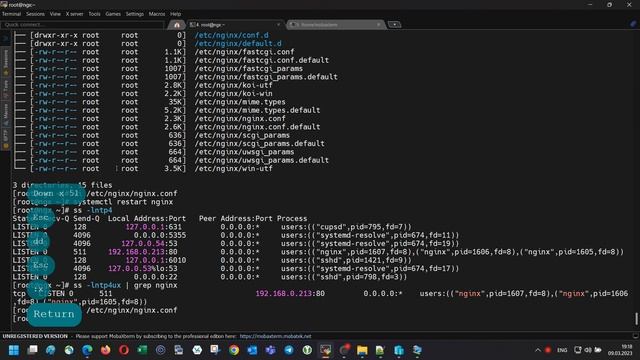Click the /etc/nginx/koi-win file path
640x360 pixels.
(233, 93)
